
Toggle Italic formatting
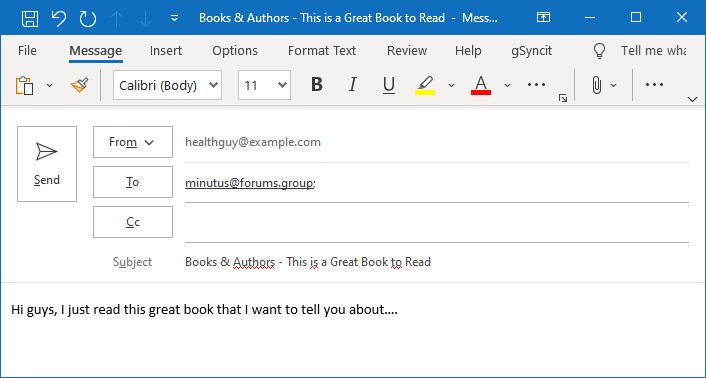click(353, 85)
